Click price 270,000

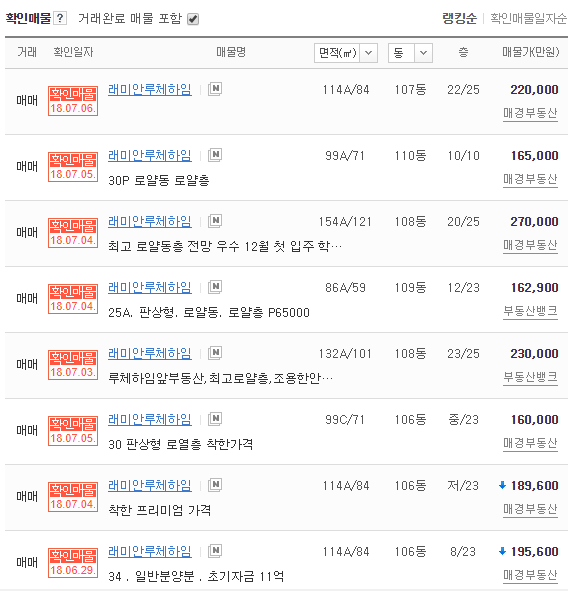pyautogui.click(x=534, y=222)
